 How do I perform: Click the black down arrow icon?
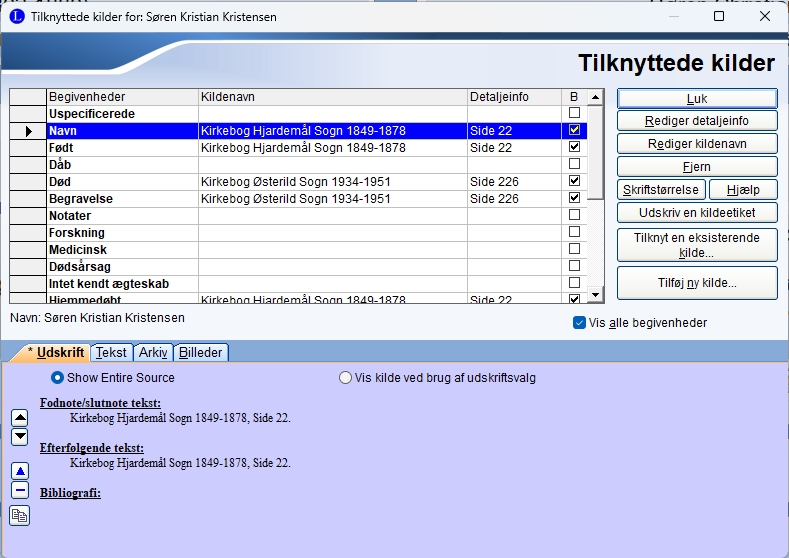tap(19, 437)
